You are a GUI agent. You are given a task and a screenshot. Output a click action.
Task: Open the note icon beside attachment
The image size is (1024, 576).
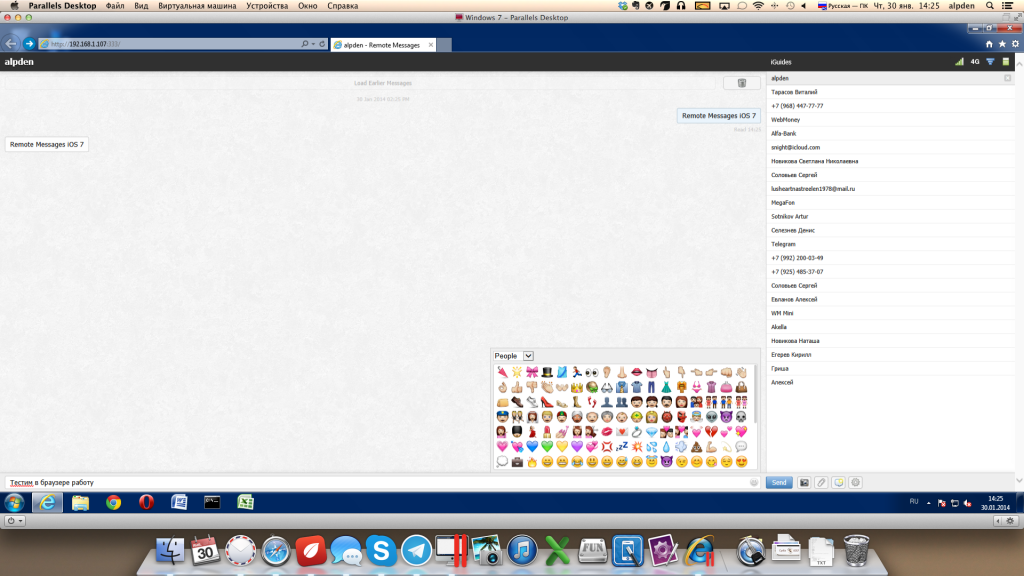[x=838, y=483]
